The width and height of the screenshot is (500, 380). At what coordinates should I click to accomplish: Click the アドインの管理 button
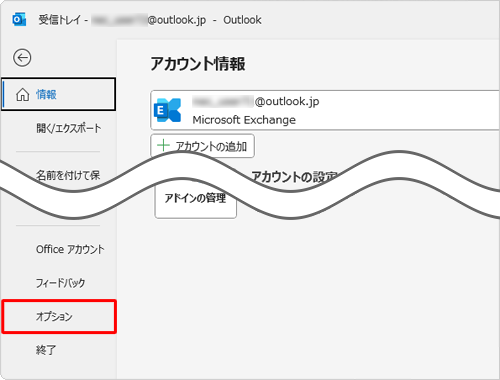tap(196, 198)
